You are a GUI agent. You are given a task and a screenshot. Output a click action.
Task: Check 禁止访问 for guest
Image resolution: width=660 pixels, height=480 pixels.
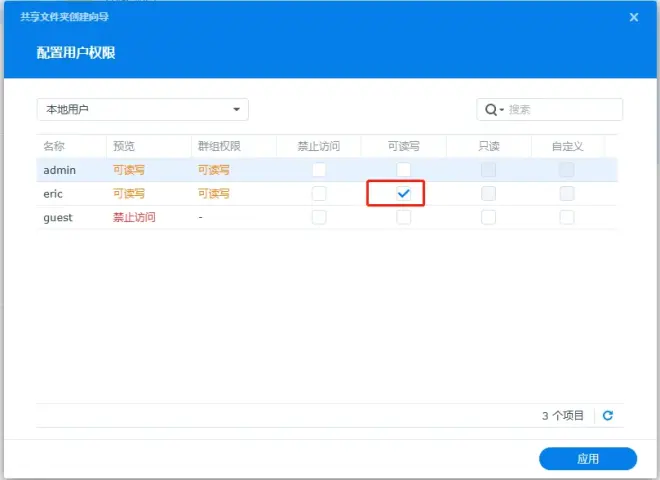319,217
